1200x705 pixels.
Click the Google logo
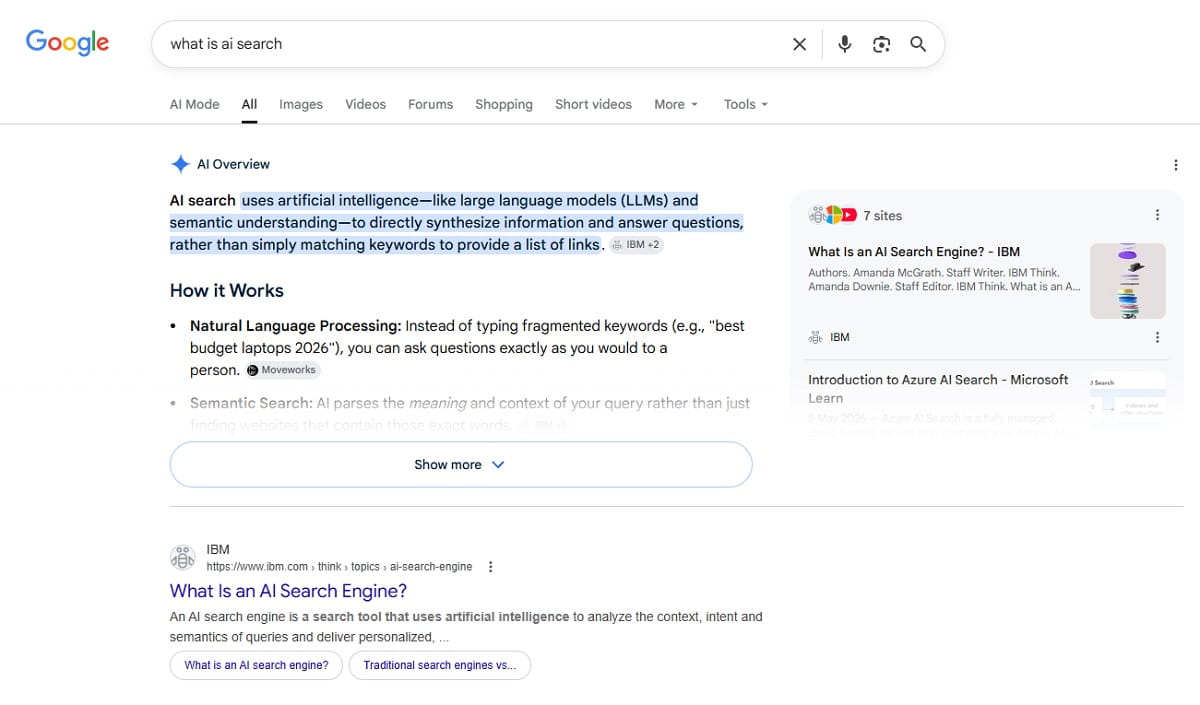pos(67,42)
